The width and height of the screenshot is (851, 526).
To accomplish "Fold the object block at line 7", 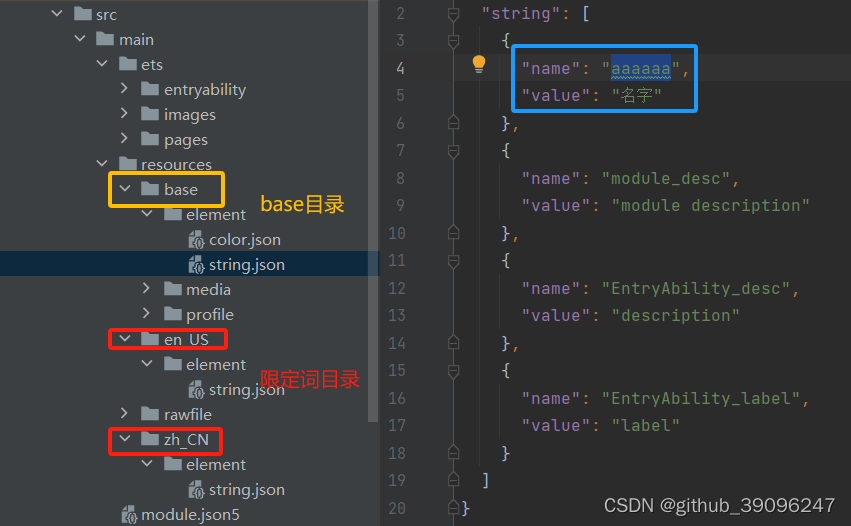I will (x=453, y=151).
